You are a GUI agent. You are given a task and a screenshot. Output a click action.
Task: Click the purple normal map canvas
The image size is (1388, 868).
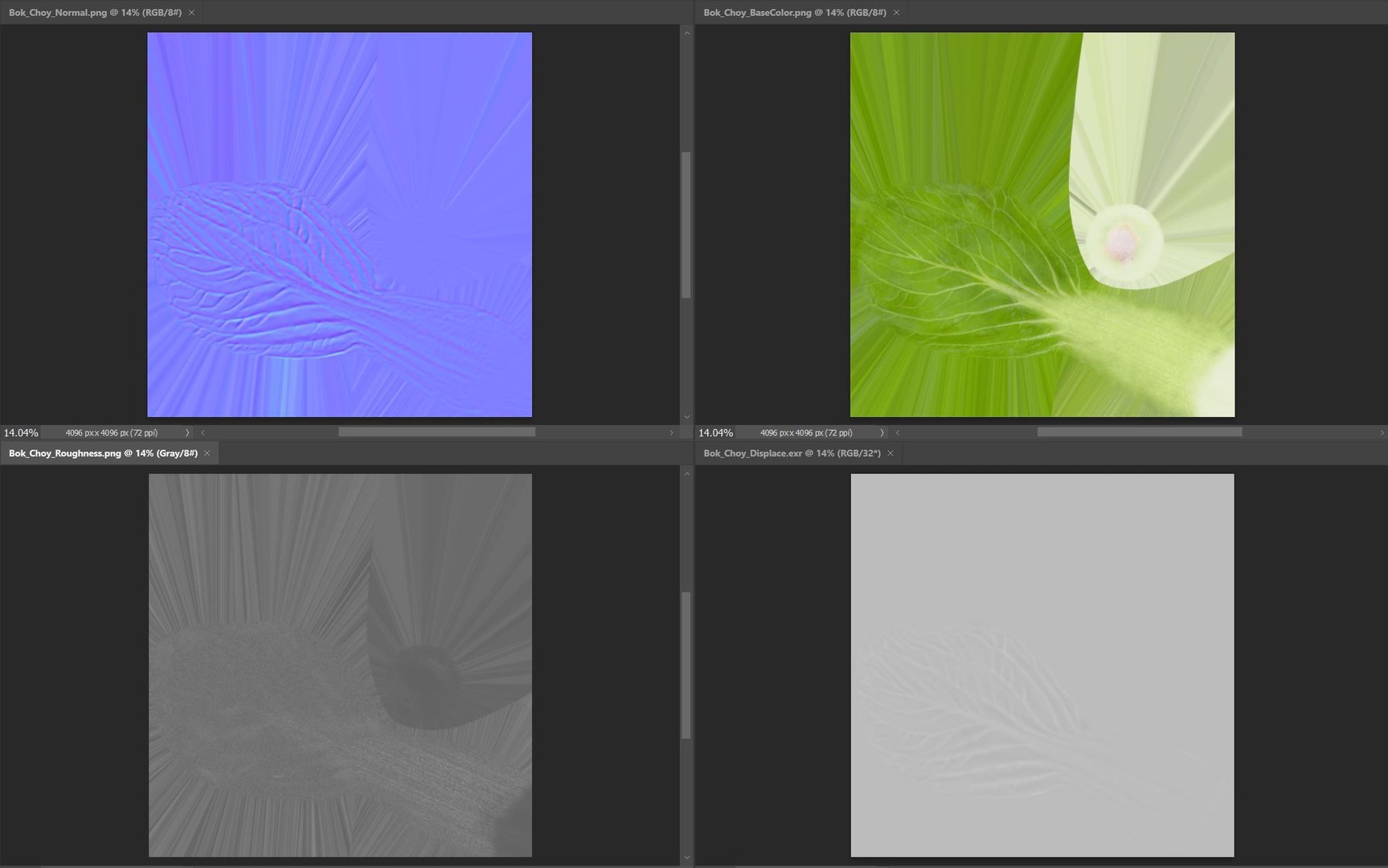[x=340, y=224]
